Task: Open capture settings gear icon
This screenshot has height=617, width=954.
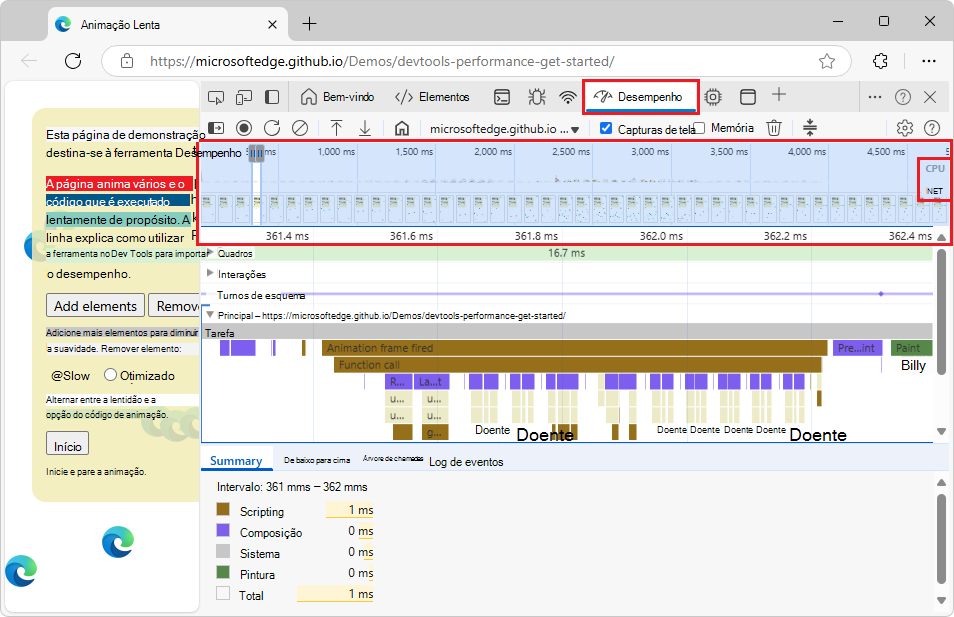Action: pyautogui.click(x=905, y=128)
